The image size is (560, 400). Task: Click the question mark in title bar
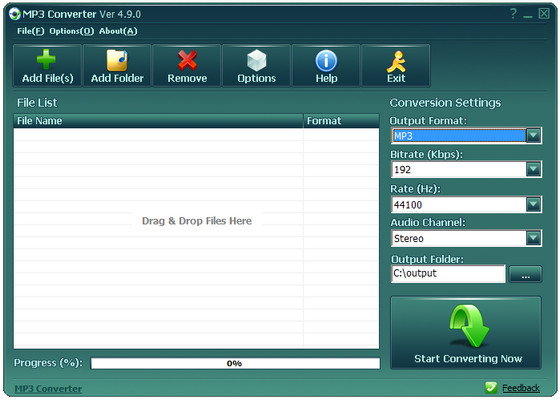(513, 14)
